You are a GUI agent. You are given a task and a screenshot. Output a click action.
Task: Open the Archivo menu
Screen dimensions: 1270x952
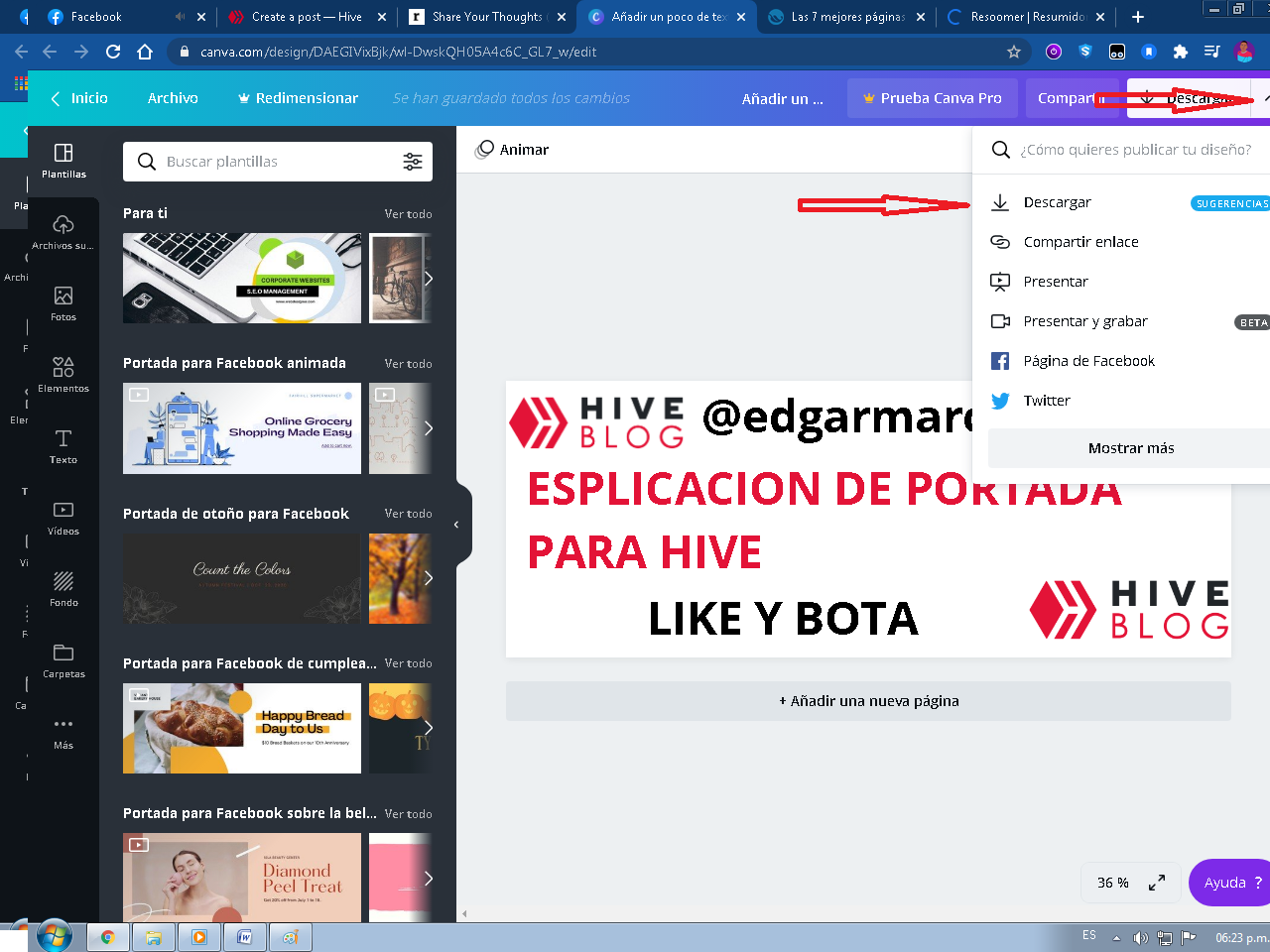coord(173,98)
